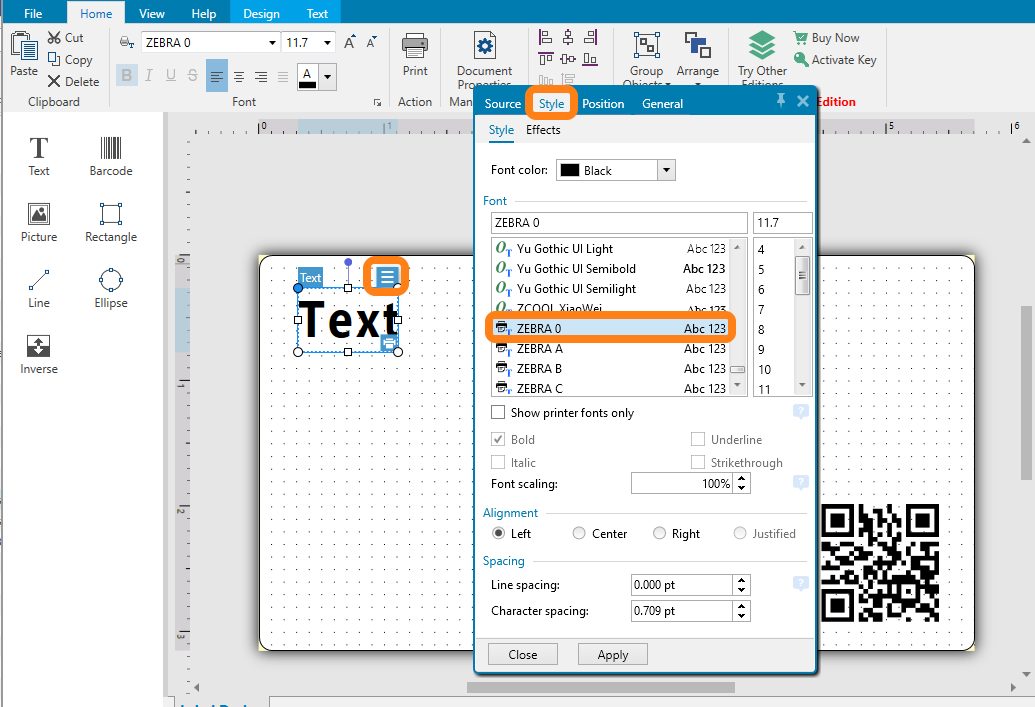Select the Text object tool
The height and width of the screenshot is (707, 1035).
38,157
